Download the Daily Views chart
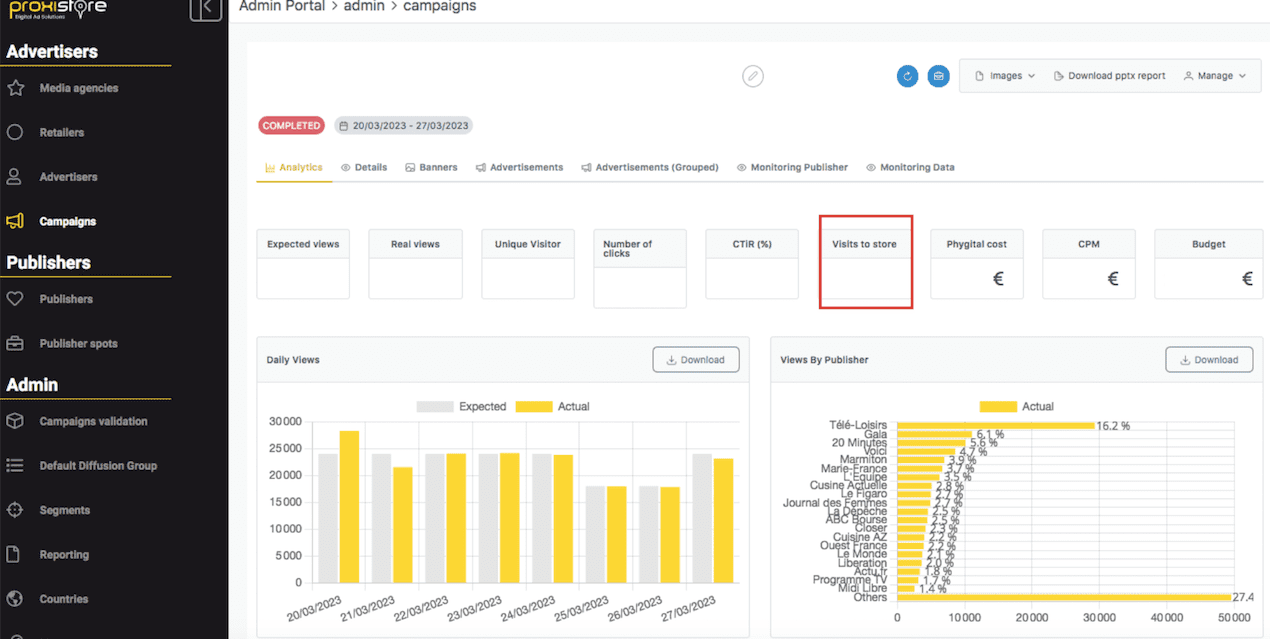Viewport: 1270px width, 639px height. pyautogui.click(x=696, y=360)
